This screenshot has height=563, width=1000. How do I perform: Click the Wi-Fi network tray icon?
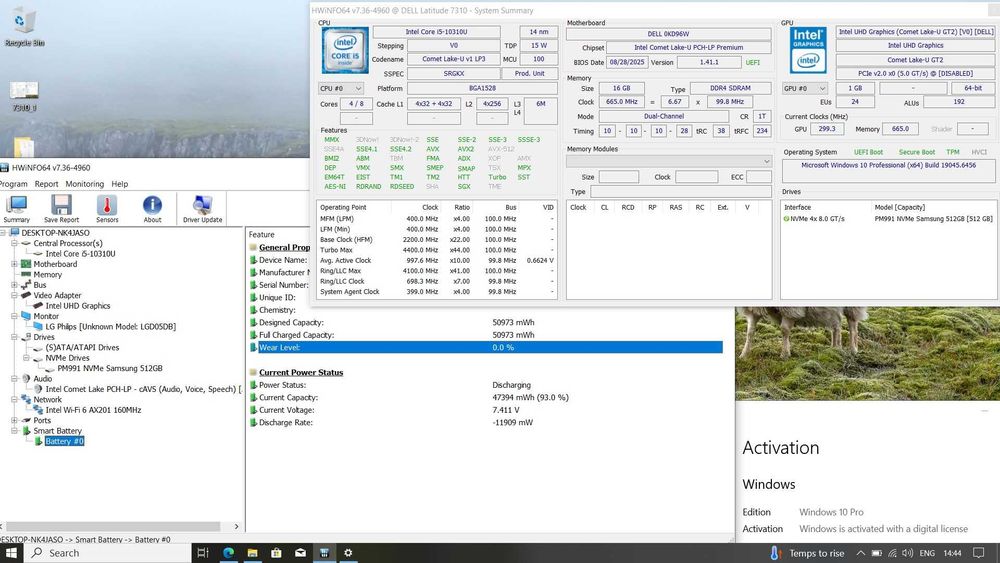(x=892, y=553)
